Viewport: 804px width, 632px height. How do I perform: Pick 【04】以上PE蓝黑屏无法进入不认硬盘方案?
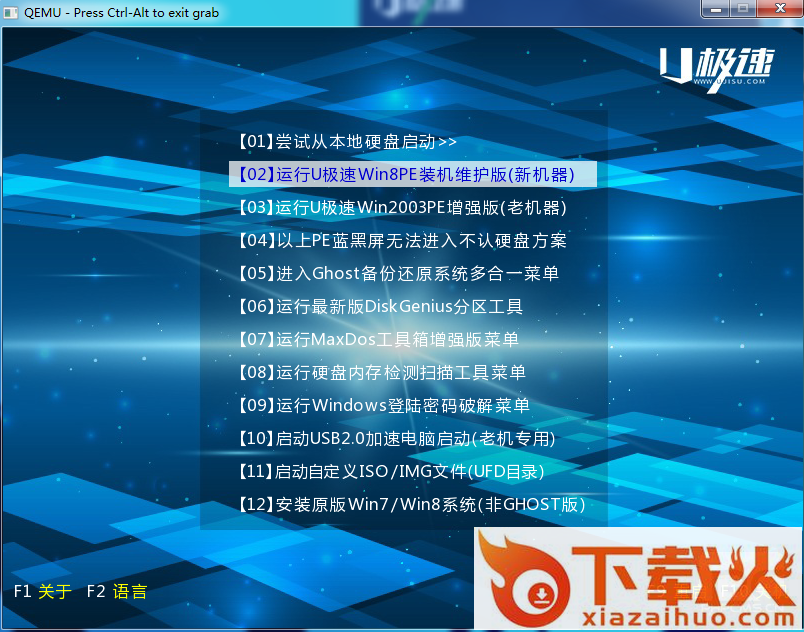402,240
